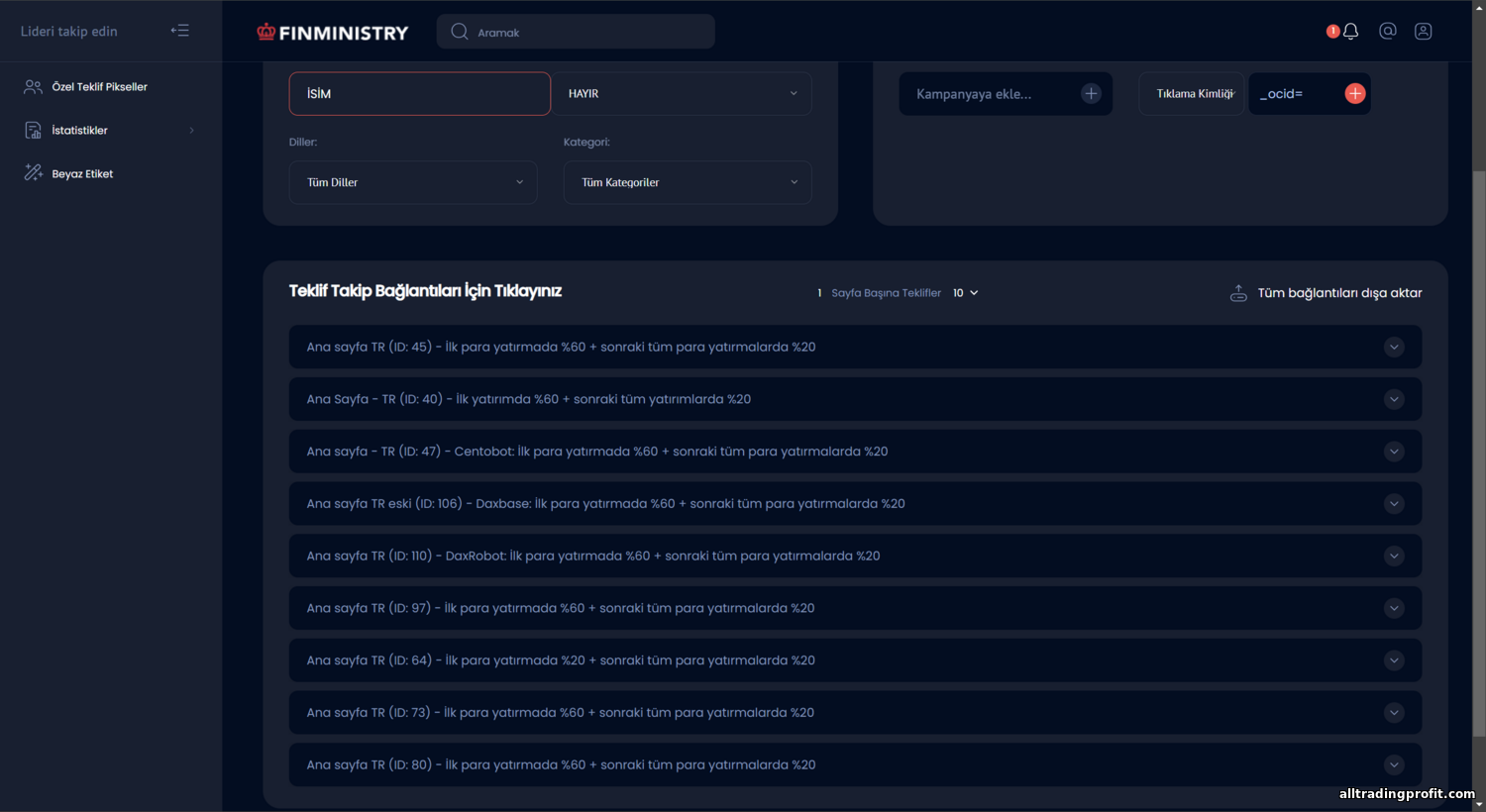Expand the offer row with ID: 45
This screenshot has width=1486, height=812.
(855, 348)
